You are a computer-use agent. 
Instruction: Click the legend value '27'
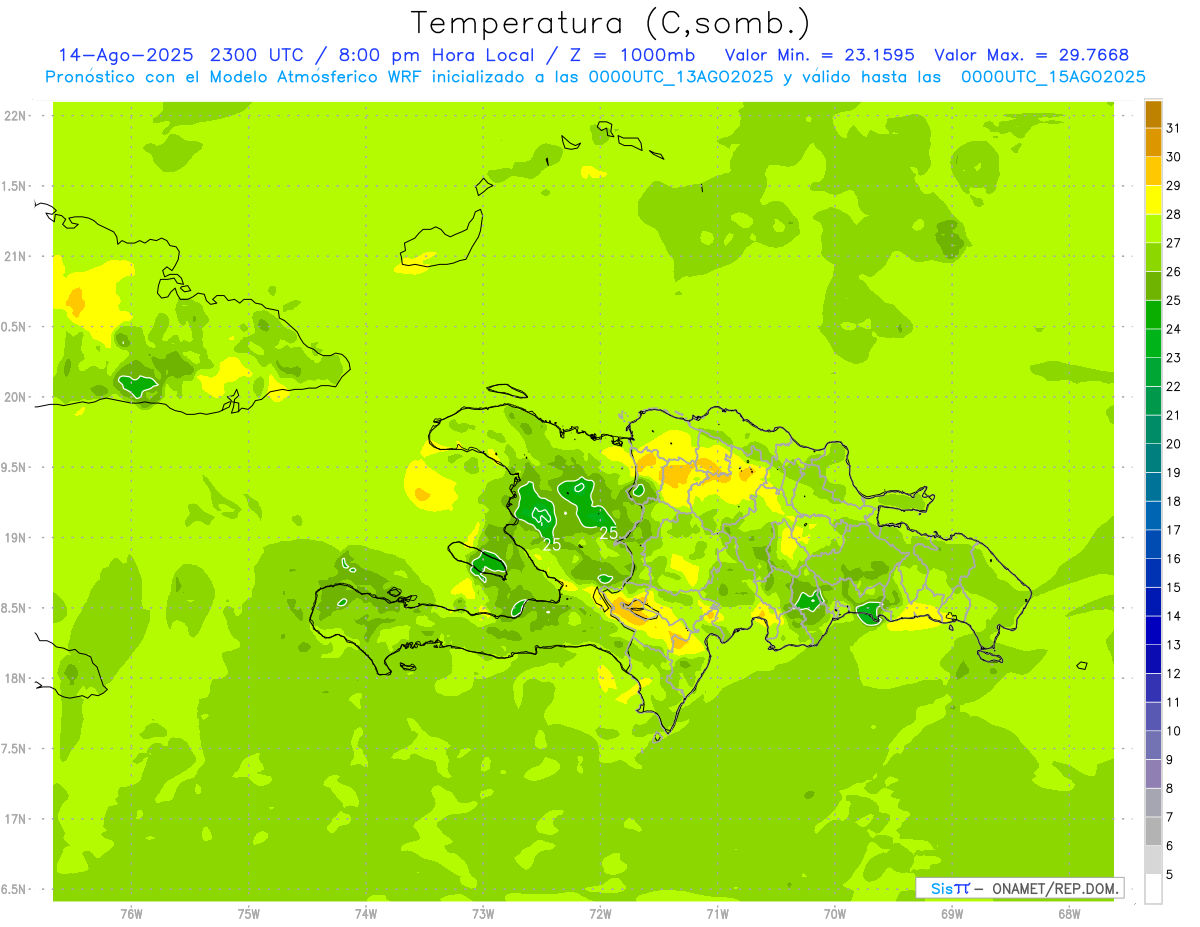click(1174, 243)
